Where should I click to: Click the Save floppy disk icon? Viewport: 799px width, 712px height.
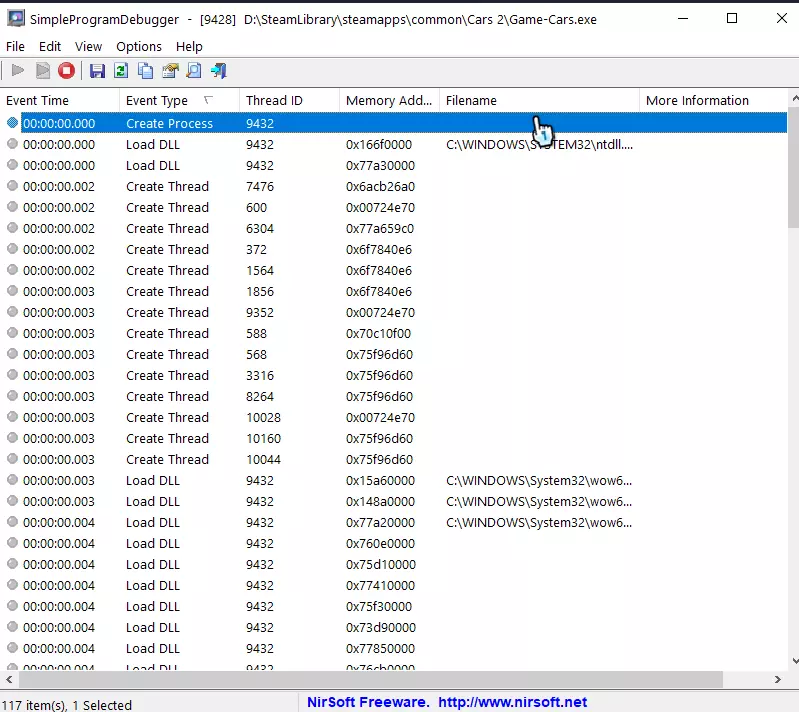[97, 70]
